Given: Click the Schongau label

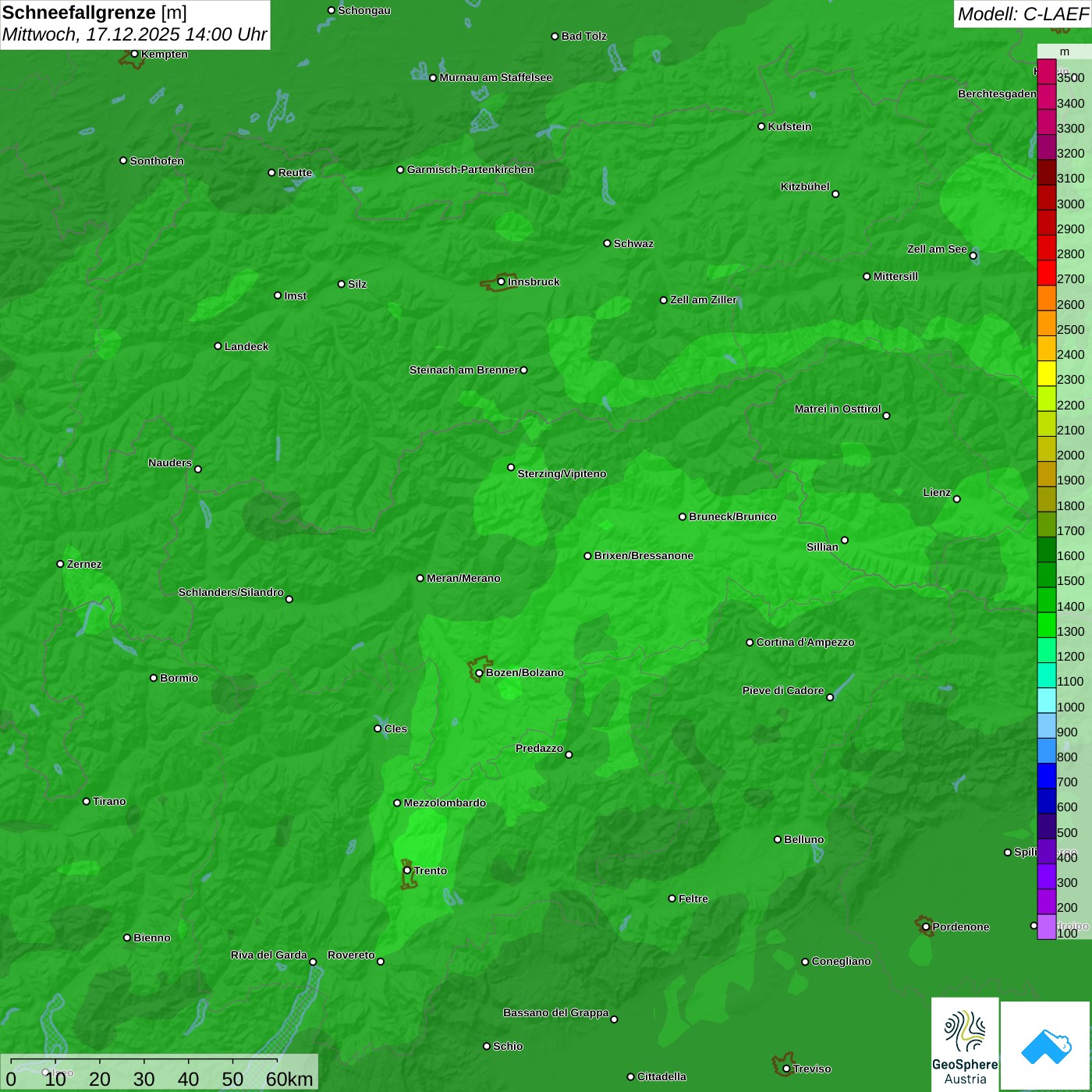Looking at the screenshot, I should coord(363,10).
